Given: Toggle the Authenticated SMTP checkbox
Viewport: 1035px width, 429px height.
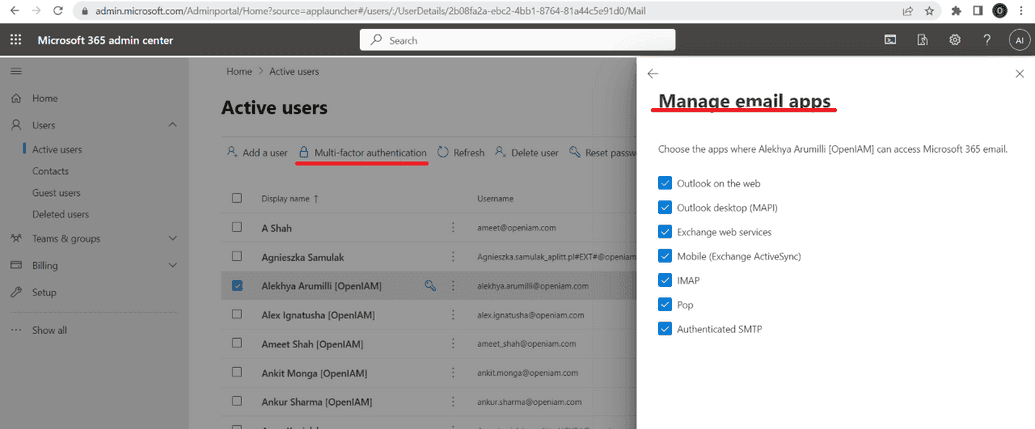Looking at the screenshot, I should [665, 328].
